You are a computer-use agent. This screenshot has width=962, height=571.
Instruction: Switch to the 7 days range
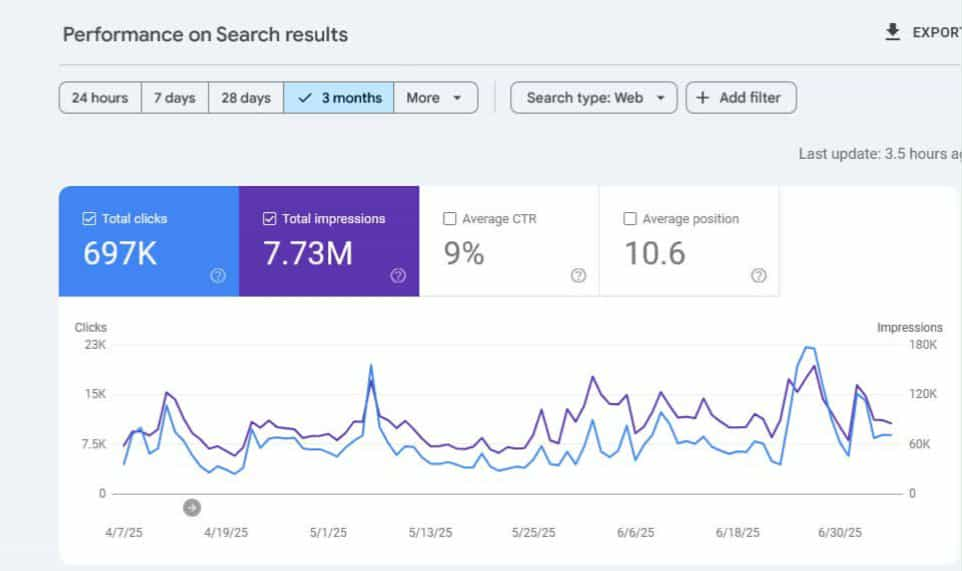tap(174, 98)
